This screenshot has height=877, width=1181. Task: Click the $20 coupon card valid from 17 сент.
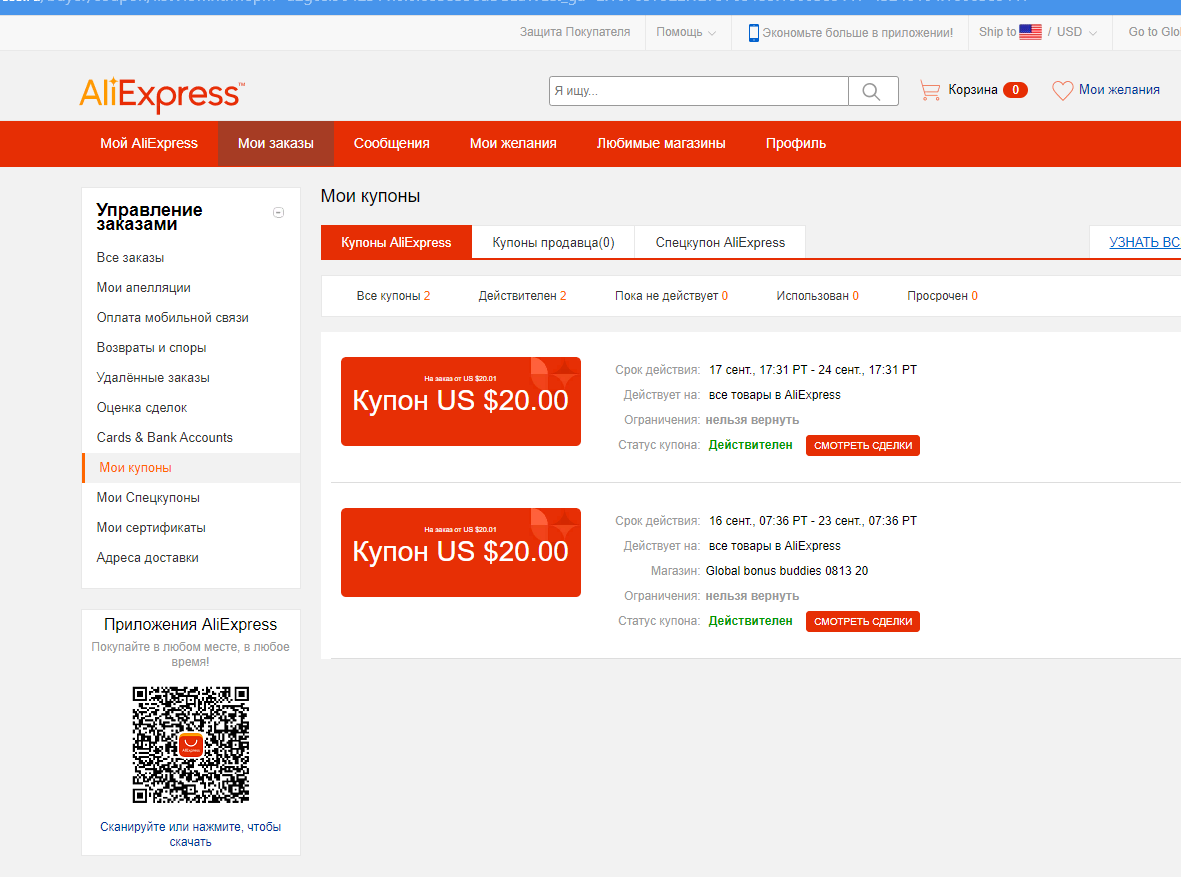(x=461, y=402)
